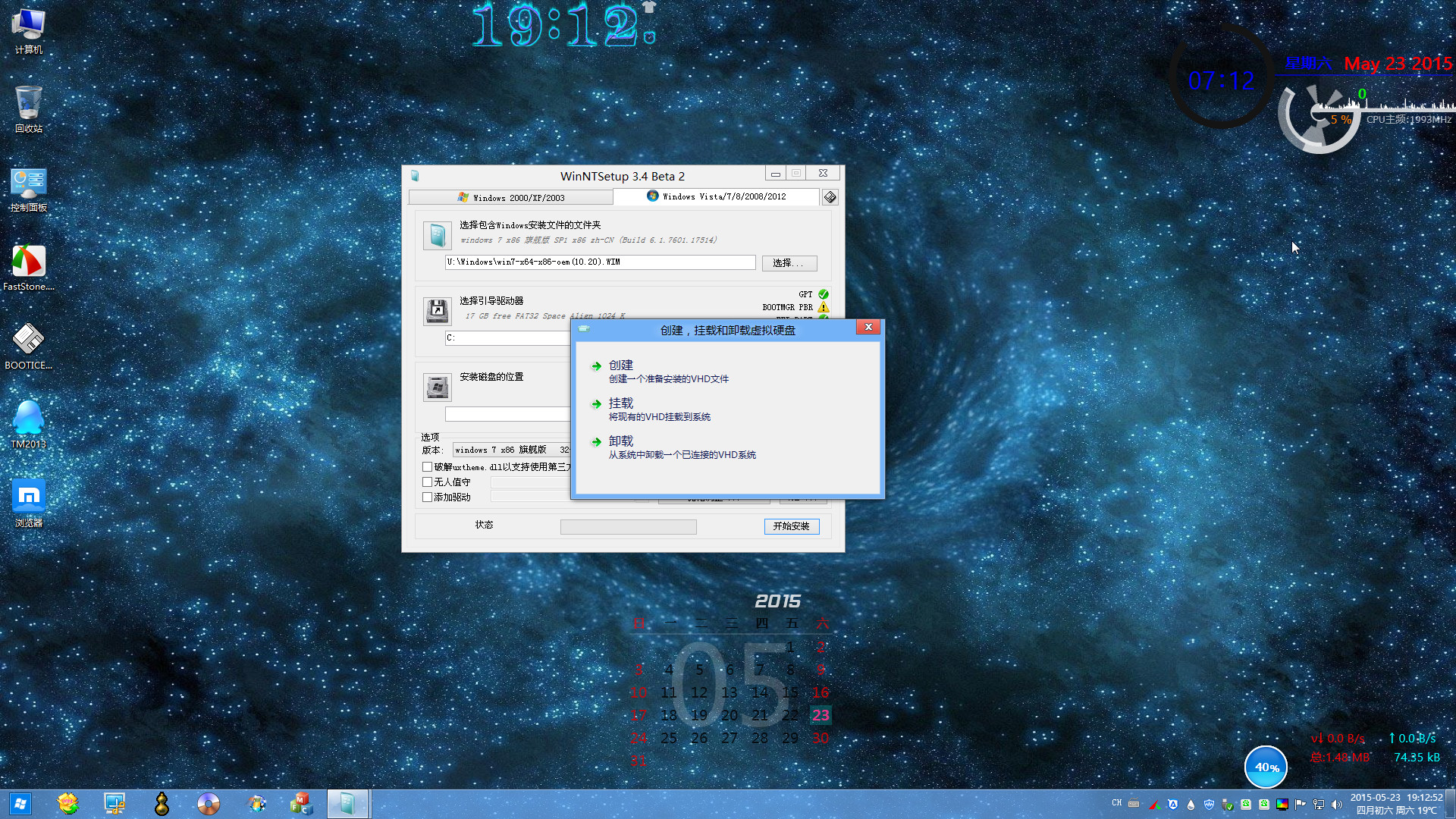Open the TM2013 desktop icon

point(29,425)
